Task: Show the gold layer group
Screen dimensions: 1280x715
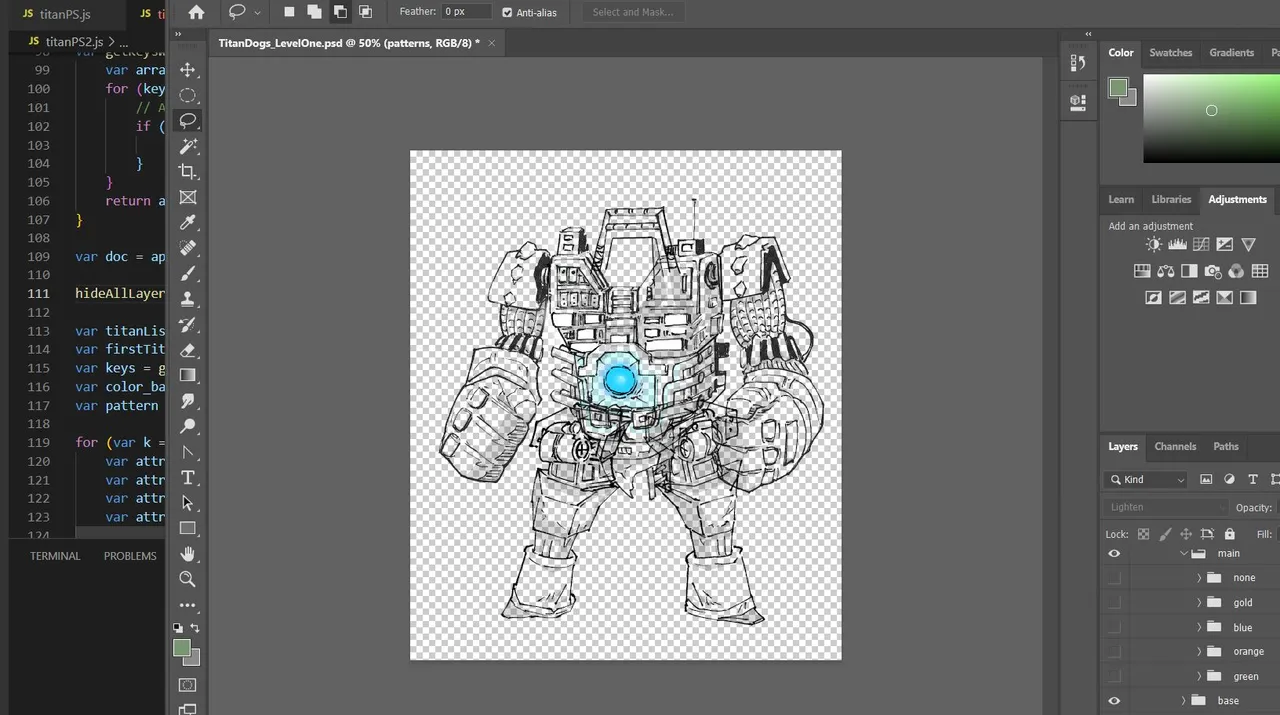Action: [x=1114, y=603]
